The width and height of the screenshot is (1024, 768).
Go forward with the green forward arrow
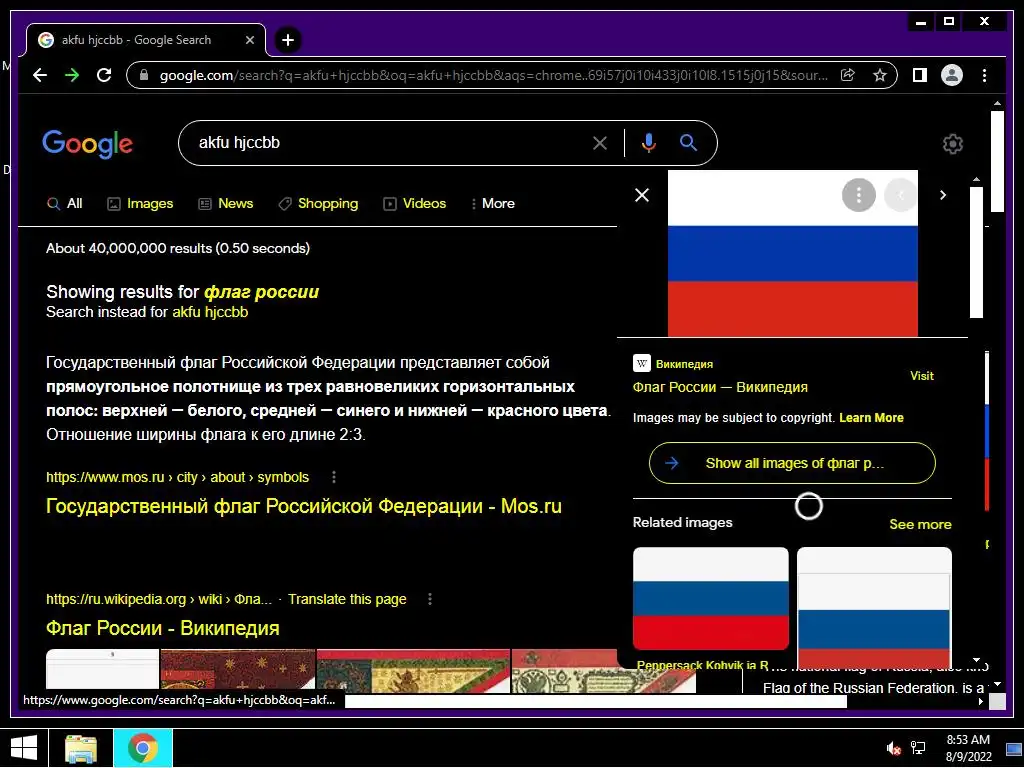tap(72, 75)
